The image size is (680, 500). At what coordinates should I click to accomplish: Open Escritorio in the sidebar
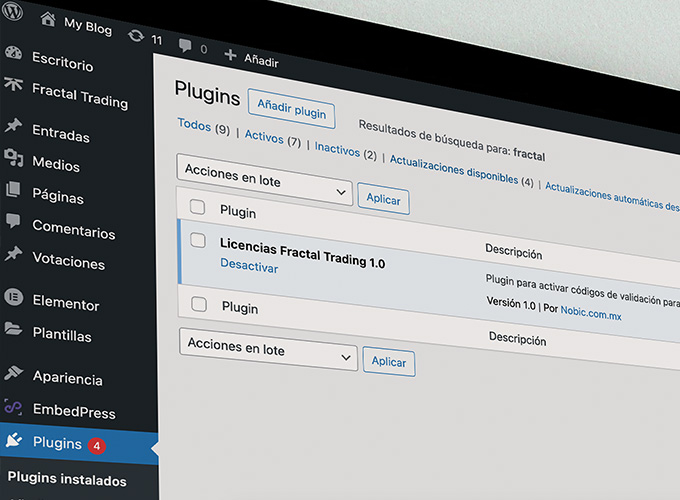(63, 62)
